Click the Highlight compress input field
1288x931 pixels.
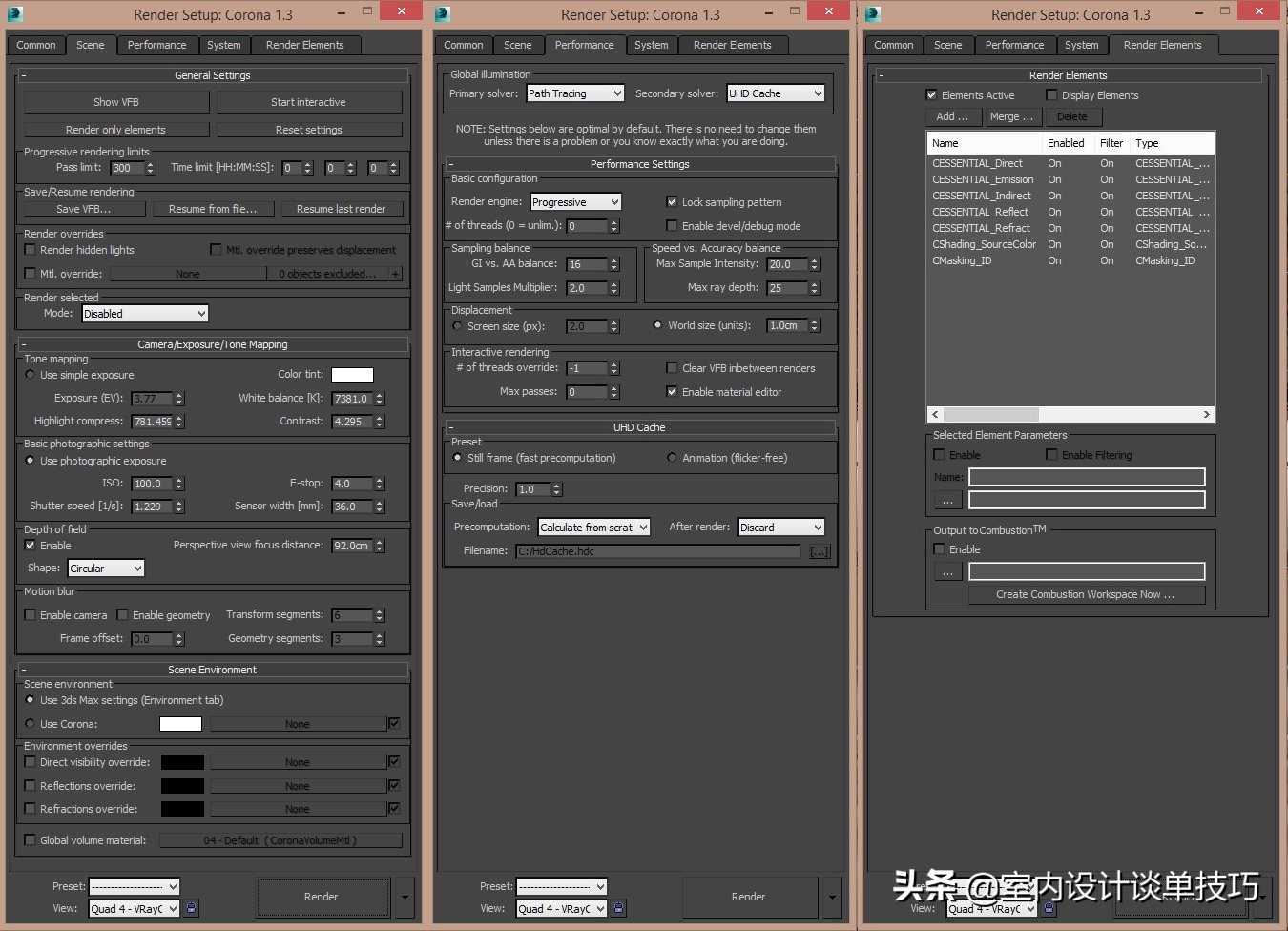pyautogui.click(x=151, y=422)
